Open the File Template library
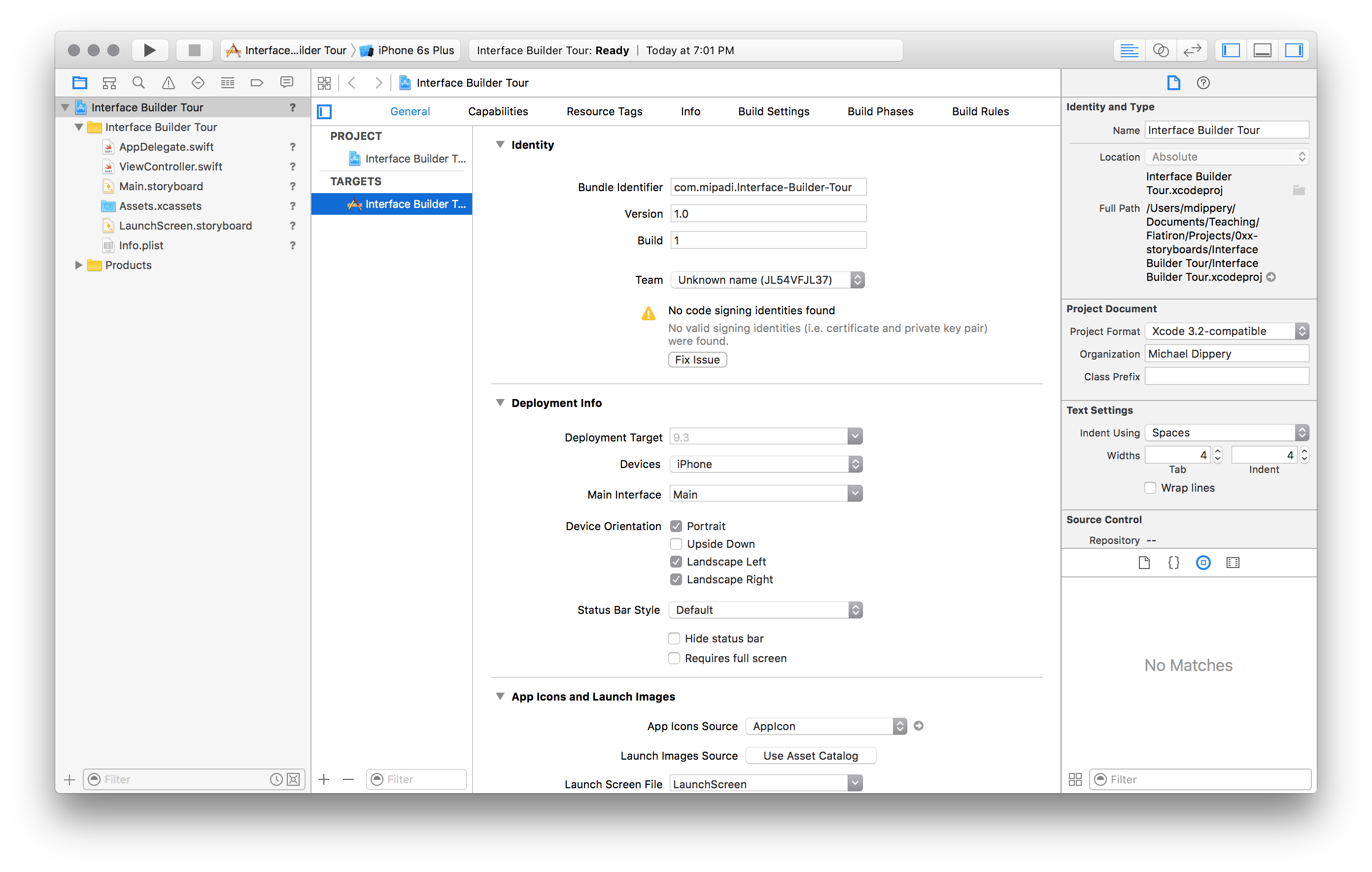Image resolution: width=1372 pixels, height=872 pixels. pos(1144,563)
